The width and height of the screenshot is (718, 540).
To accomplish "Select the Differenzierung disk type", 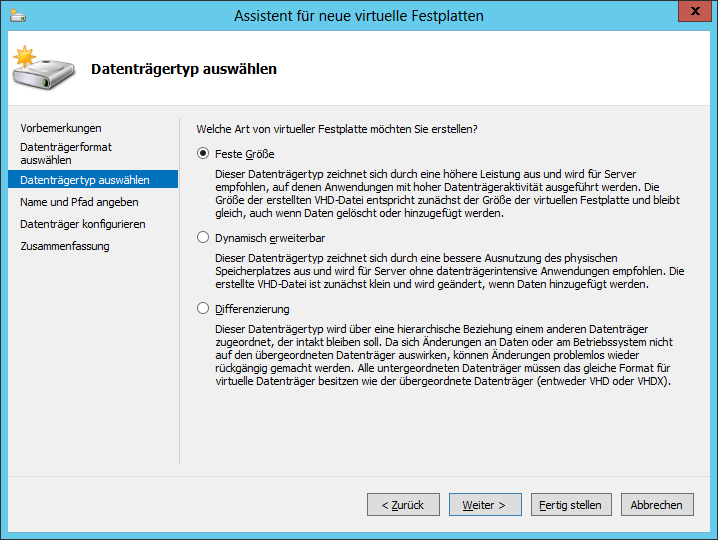I will click(204, 309).
